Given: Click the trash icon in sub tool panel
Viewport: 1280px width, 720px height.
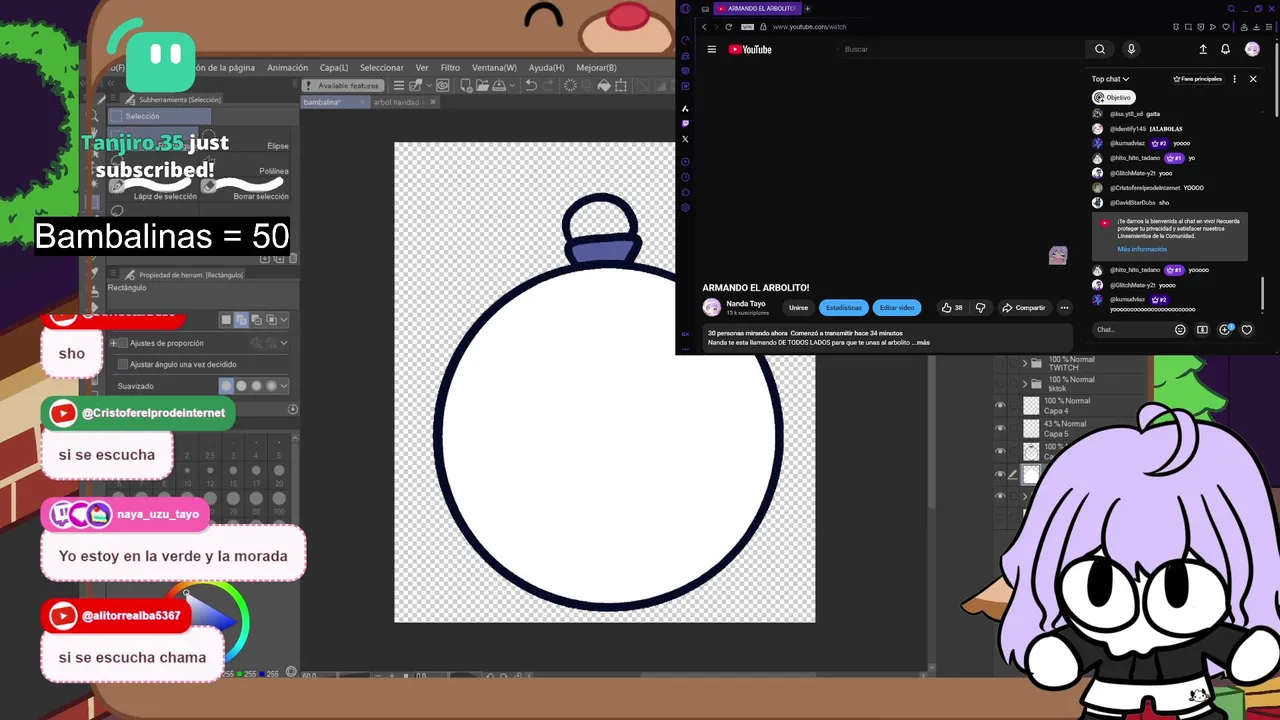Looking at the screenshot, I should (293, 258).
